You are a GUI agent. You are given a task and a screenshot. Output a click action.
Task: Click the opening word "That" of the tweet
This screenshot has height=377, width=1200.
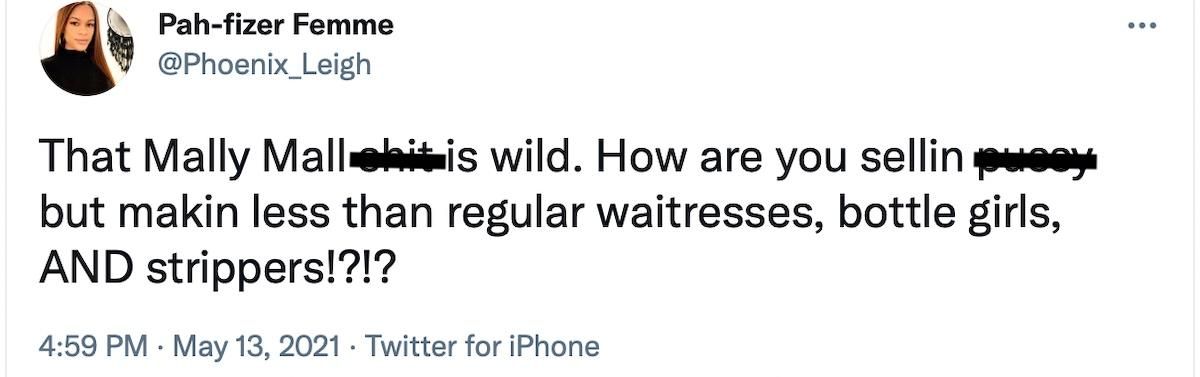tap(84, 159)
